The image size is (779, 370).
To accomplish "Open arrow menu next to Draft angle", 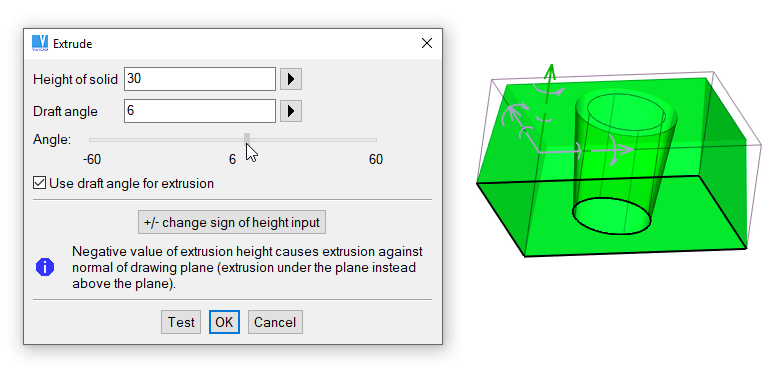I will point(291,111).
